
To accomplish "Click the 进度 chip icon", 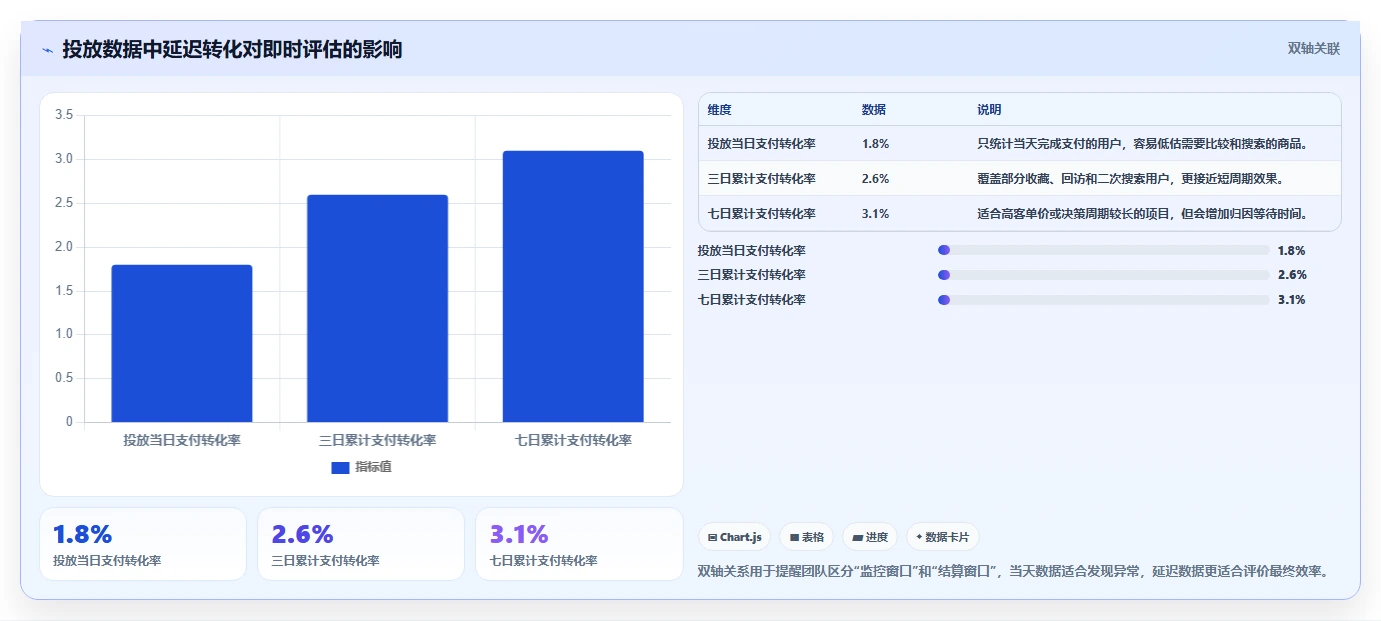I will pyautogui.click(x=857, y=538).
